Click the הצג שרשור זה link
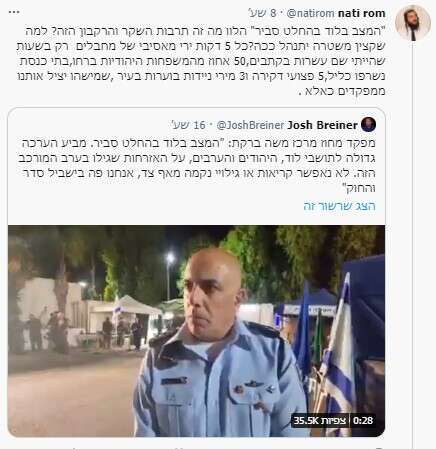Image resolution: width=436 pixels, height=449 pixels. (x=339, y=206)
